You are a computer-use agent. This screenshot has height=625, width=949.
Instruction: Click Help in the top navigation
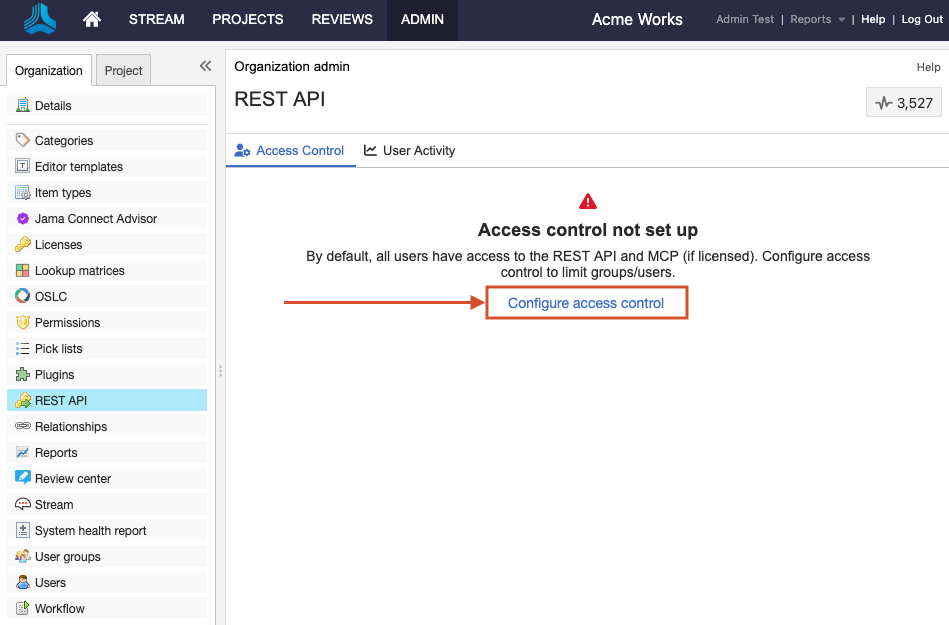873,19
